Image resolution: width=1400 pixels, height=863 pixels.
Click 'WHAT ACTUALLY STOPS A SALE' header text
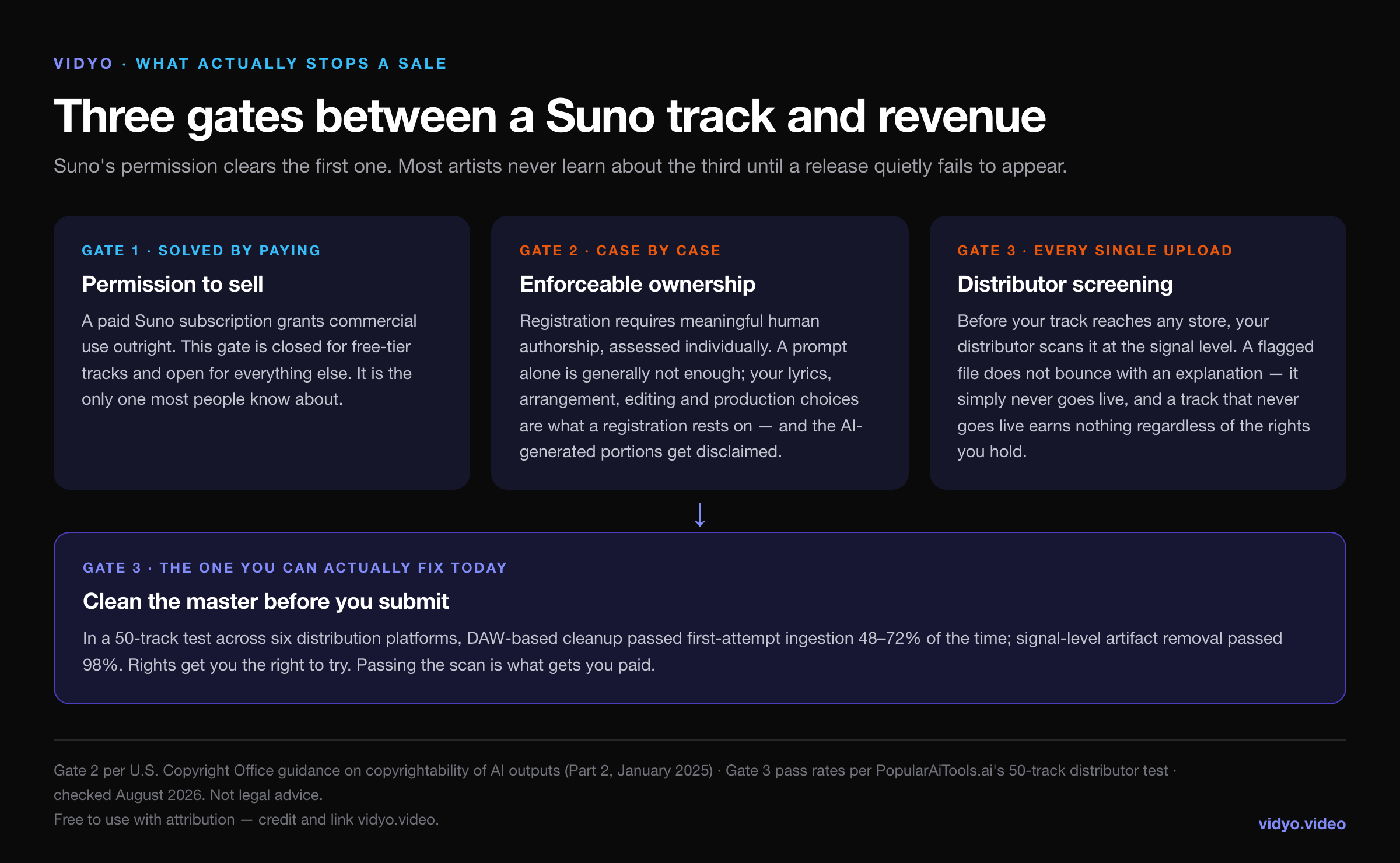(x=291, y=64)
